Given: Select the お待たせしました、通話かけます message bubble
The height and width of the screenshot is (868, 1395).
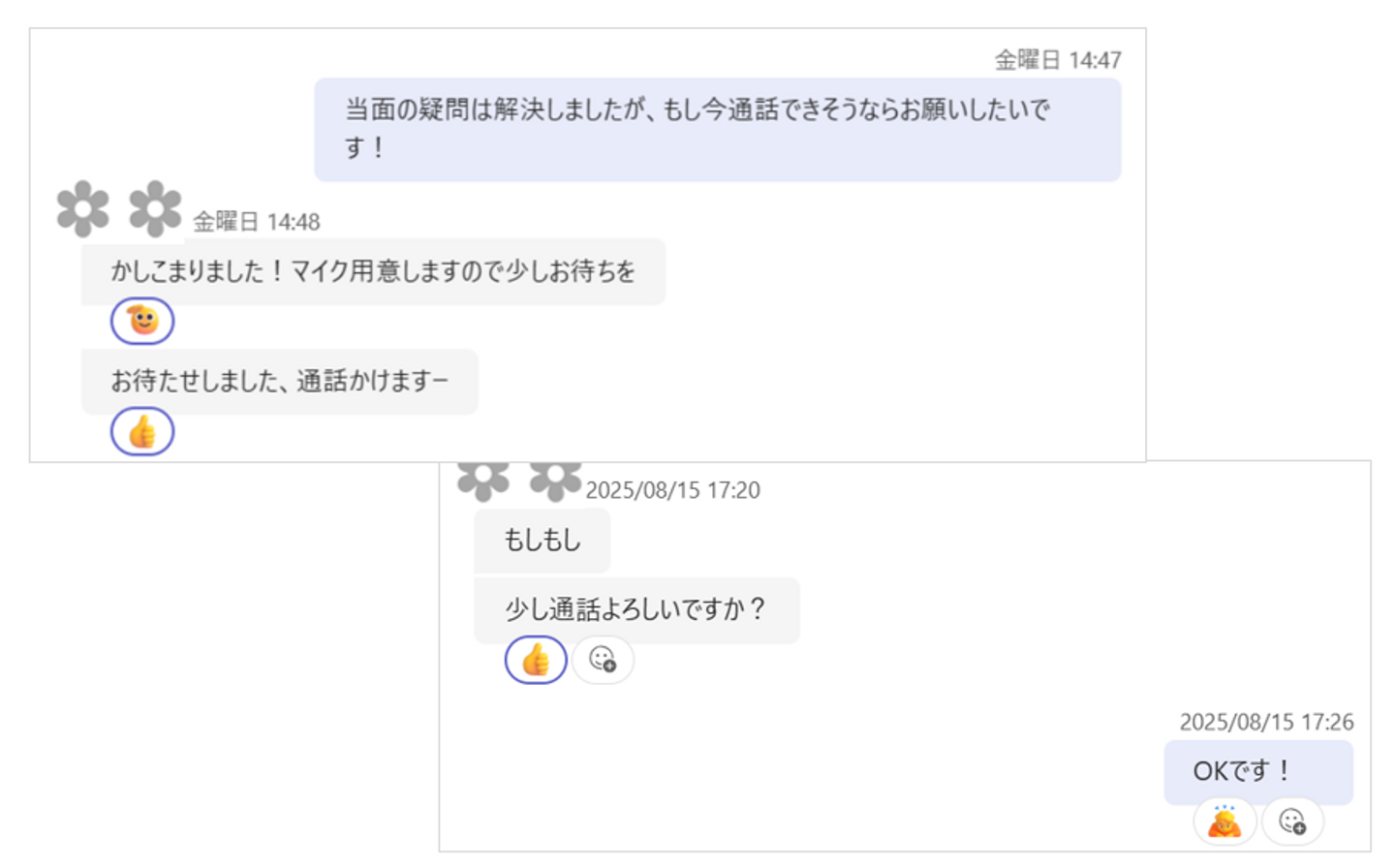Looking at the screenshot, I should 279,382.
